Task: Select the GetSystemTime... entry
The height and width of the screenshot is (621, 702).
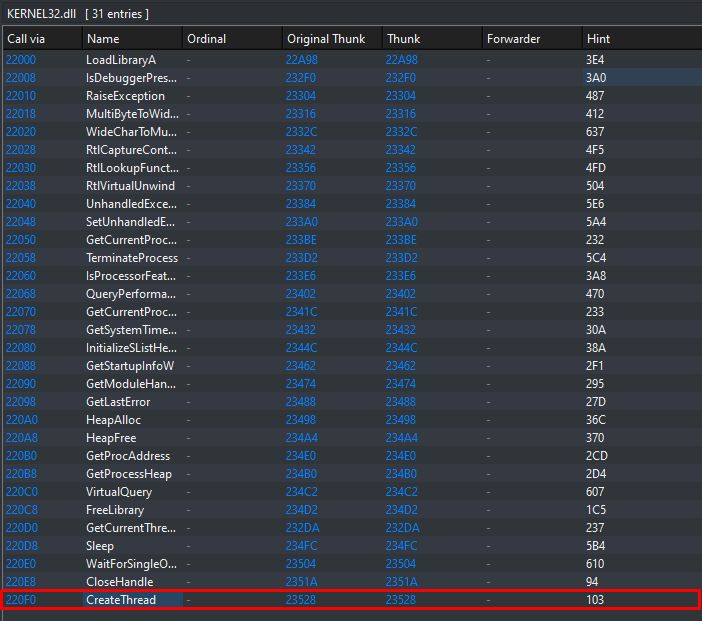Action: (131, 330)
